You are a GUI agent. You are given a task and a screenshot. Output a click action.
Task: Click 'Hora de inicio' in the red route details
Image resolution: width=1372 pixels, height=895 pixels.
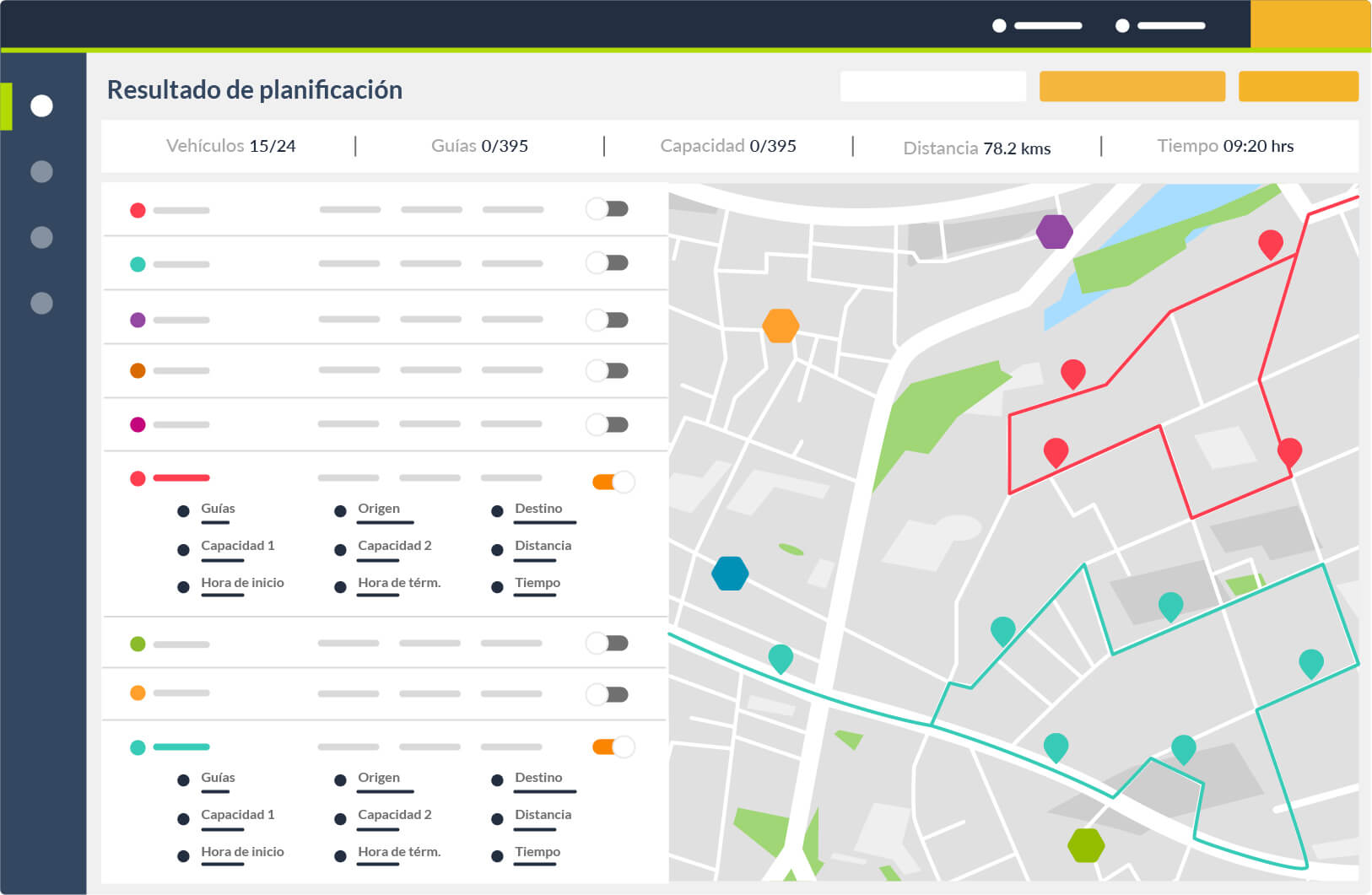[242, 583]
